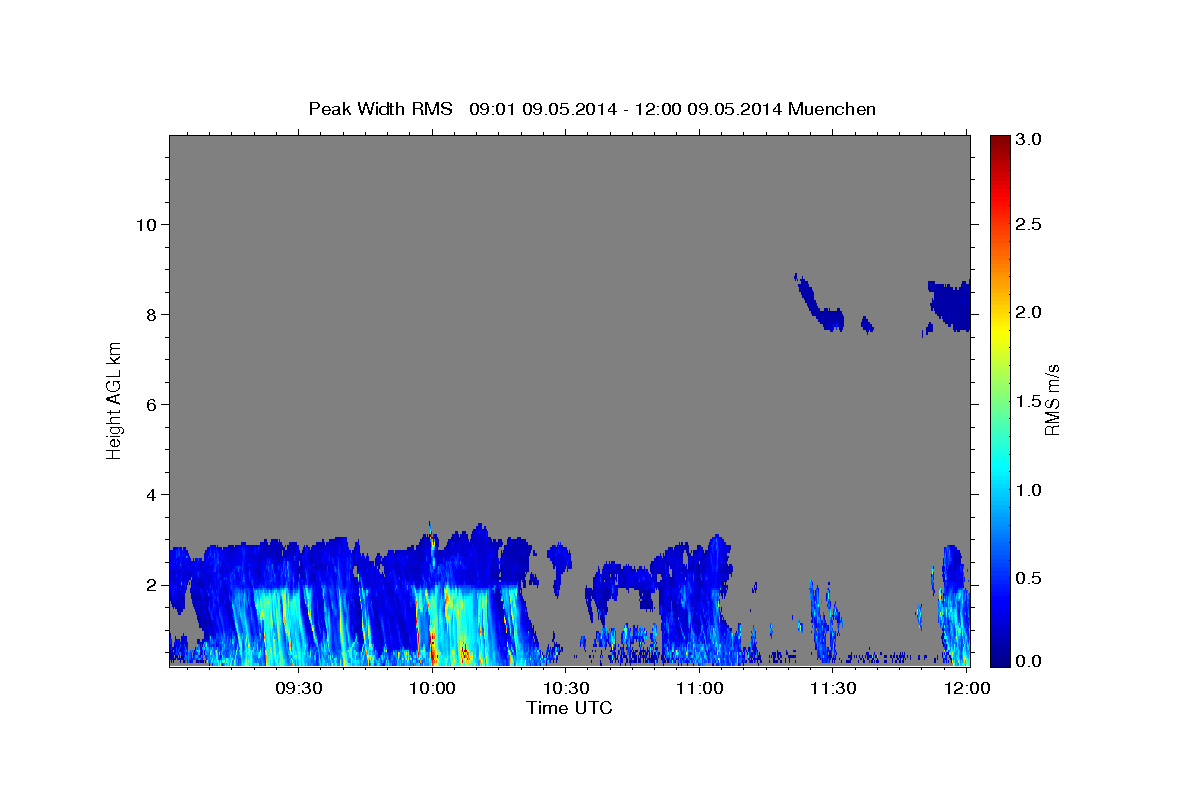
Task: Click the 10:30 time tick label
Action: [566, 688]
